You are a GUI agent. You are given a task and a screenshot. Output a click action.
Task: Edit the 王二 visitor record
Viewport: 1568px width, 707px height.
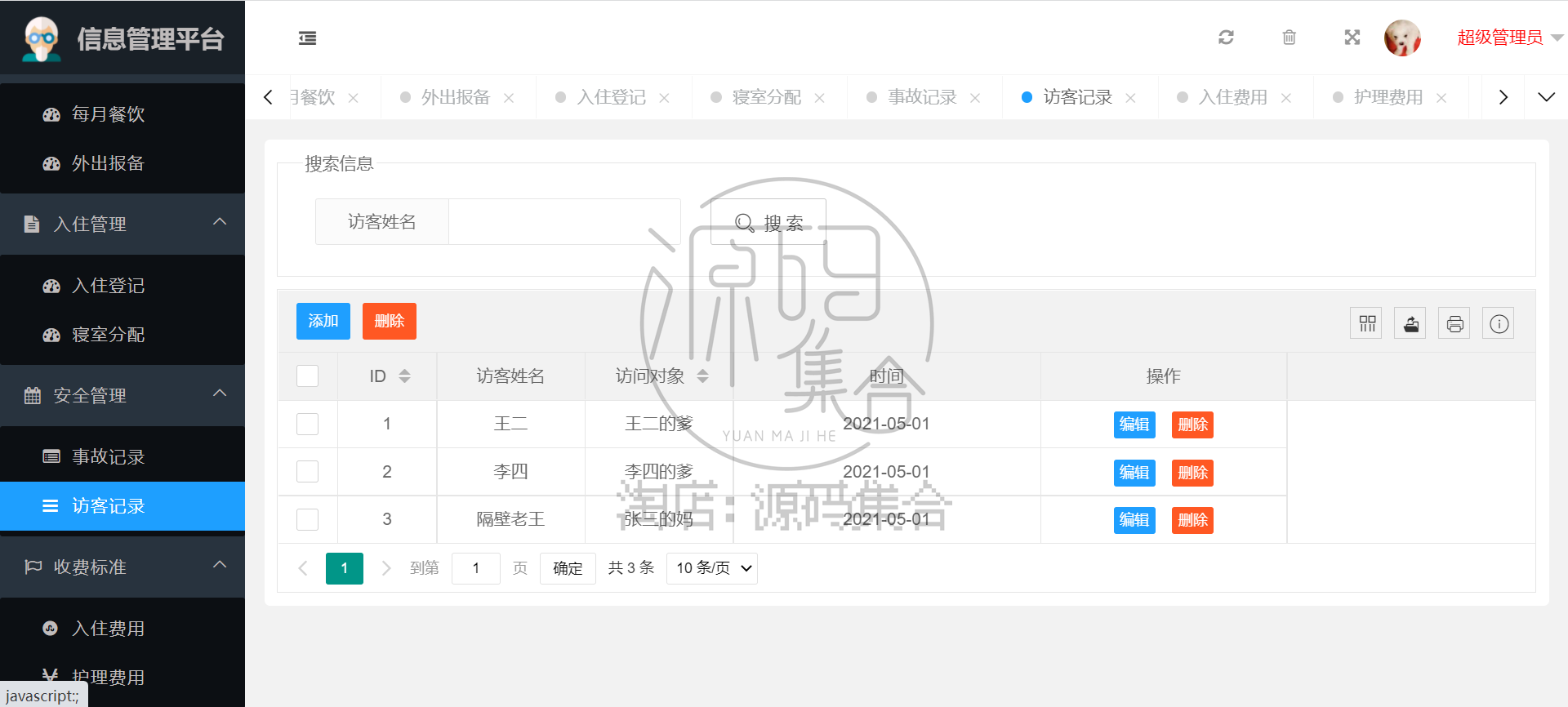pyautogui.click(x=1134, y=425)
